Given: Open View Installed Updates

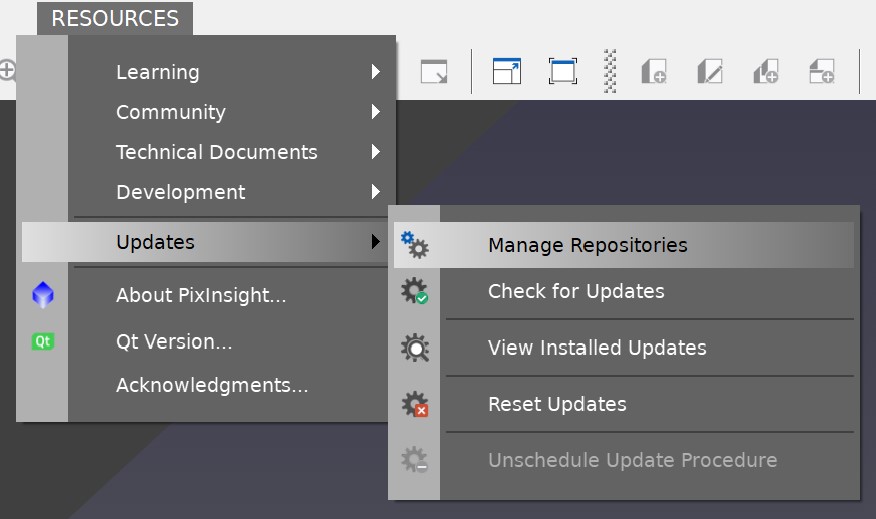Looking at the screenshot, I should tap(597, 348).
